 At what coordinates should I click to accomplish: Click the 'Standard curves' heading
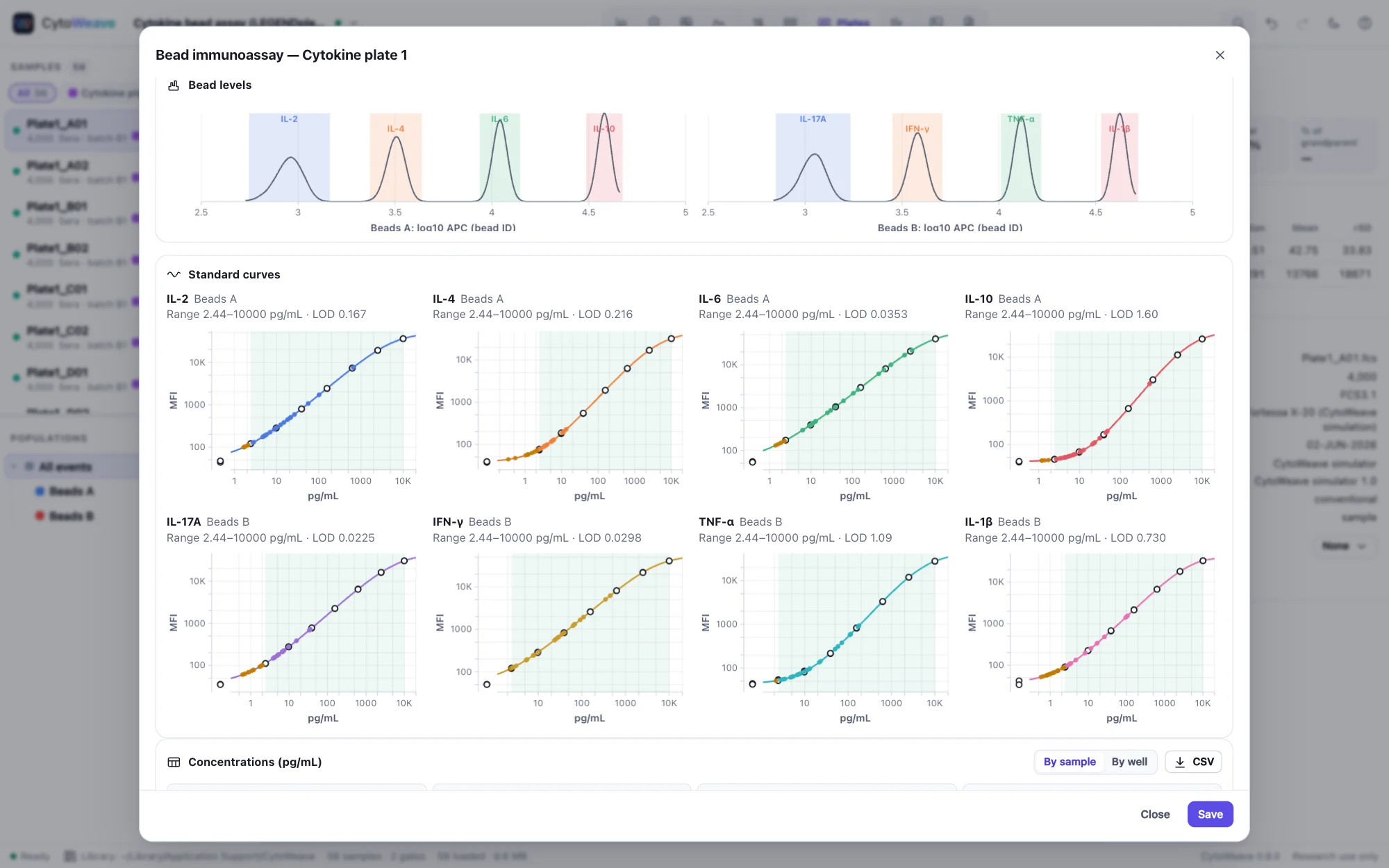pos(234,274)
